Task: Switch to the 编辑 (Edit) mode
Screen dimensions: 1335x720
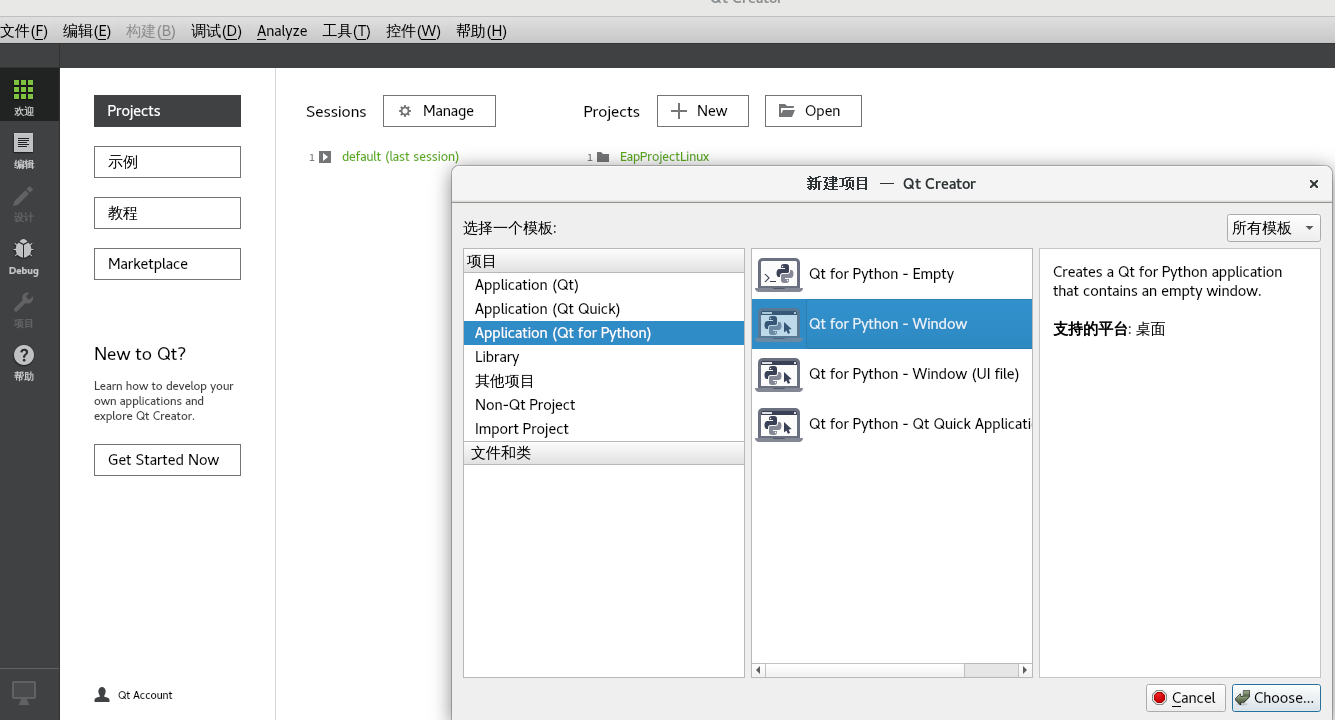Action: pyautogui.click(x=23, y=152)
